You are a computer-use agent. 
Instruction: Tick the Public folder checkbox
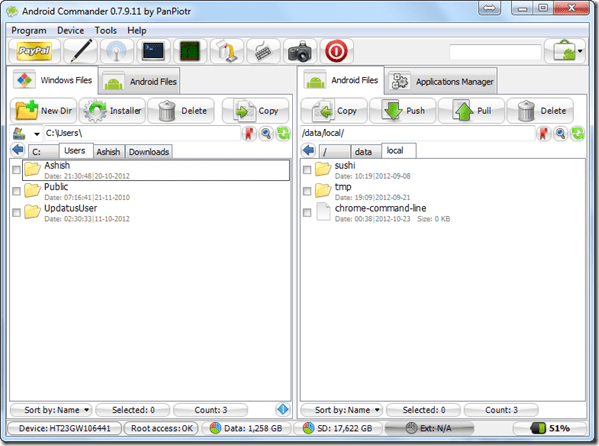16,191
